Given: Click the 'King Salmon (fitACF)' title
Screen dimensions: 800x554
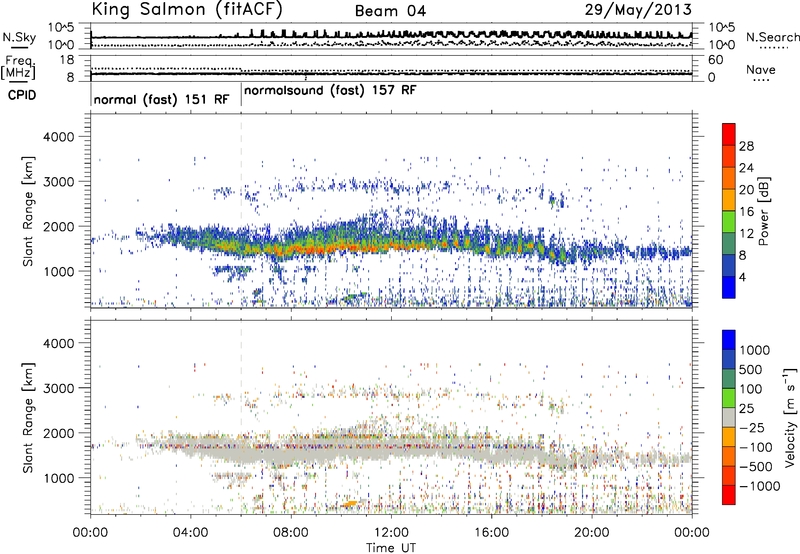Looking at the screenshot, I should (x=186, y=9).
